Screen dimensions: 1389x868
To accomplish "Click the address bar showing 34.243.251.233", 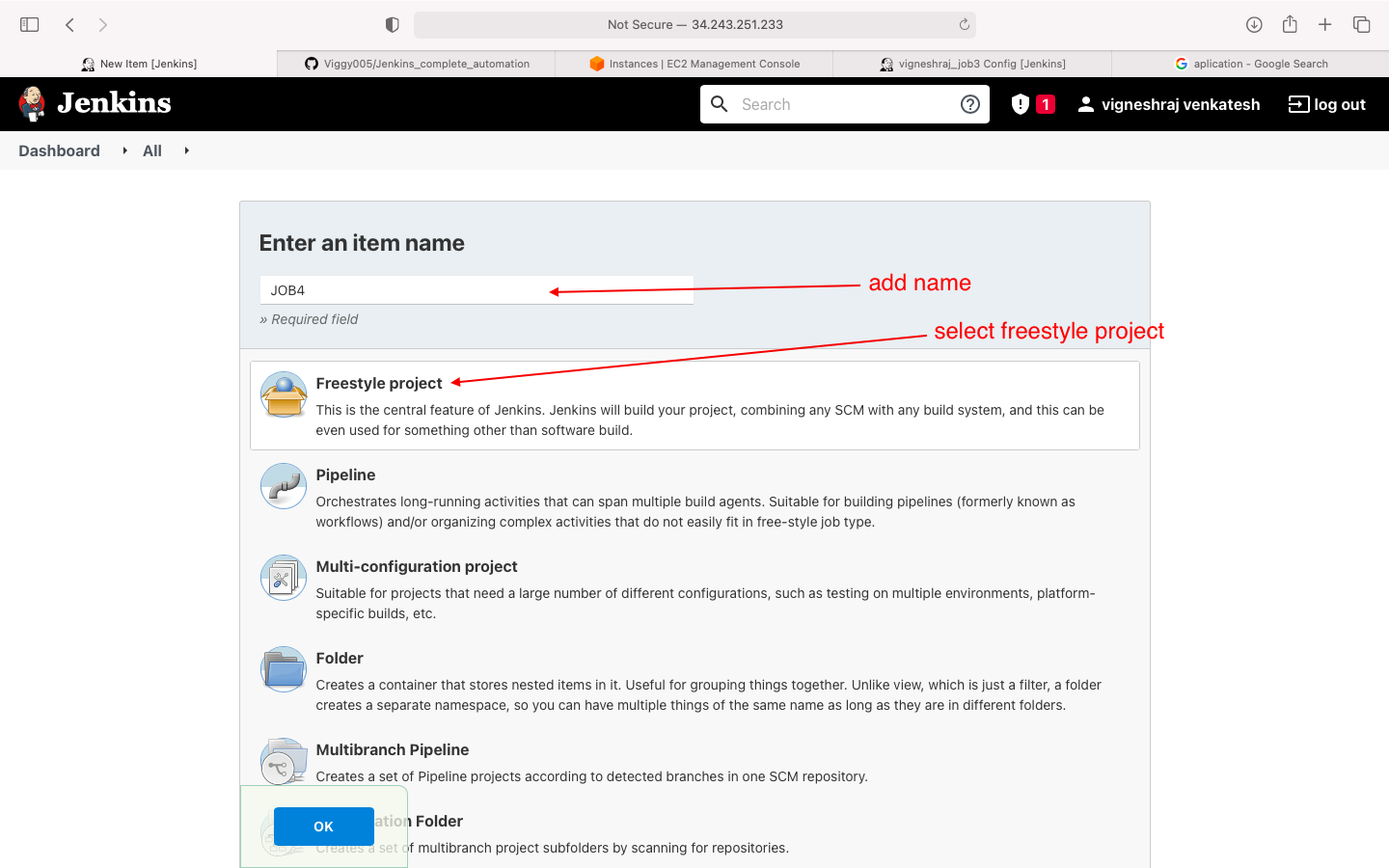I will tap(694, 24).
